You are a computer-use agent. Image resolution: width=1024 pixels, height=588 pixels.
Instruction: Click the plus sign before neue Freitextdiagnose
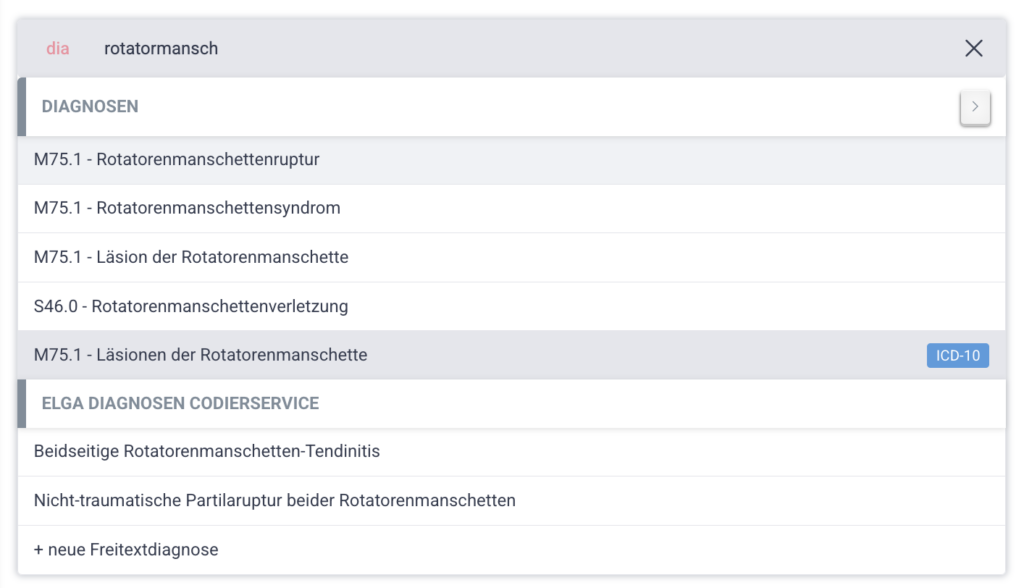coord(38,550)
